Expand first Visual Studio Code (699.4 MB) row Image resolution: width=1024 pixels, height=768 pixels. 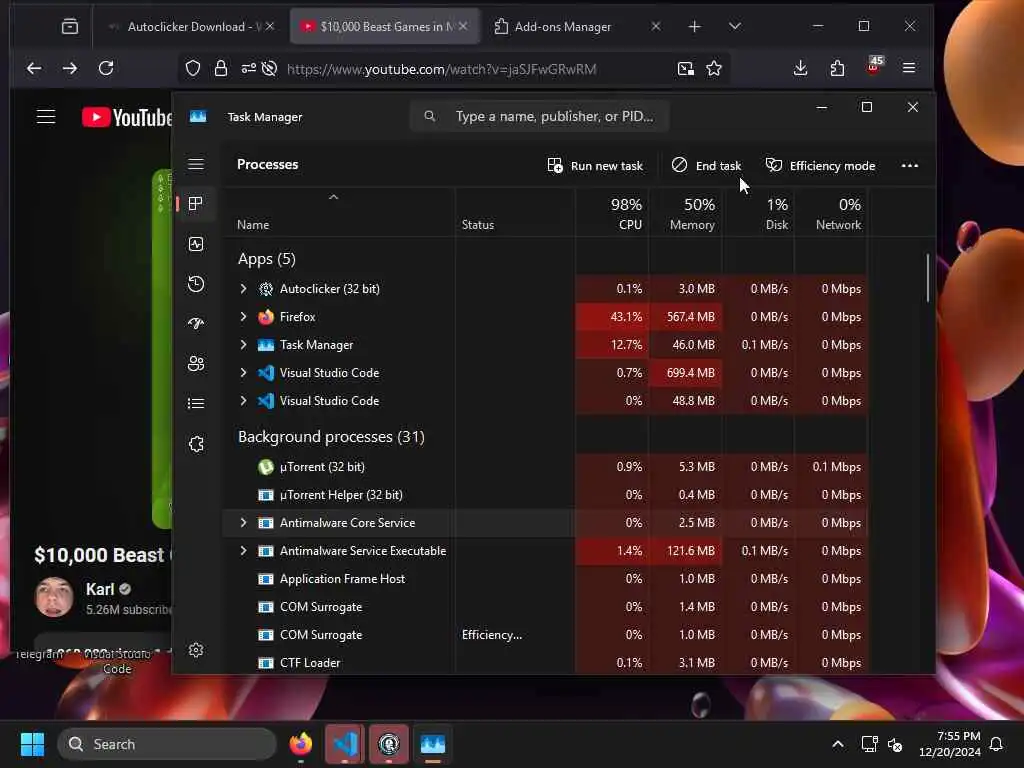point(244,373)
